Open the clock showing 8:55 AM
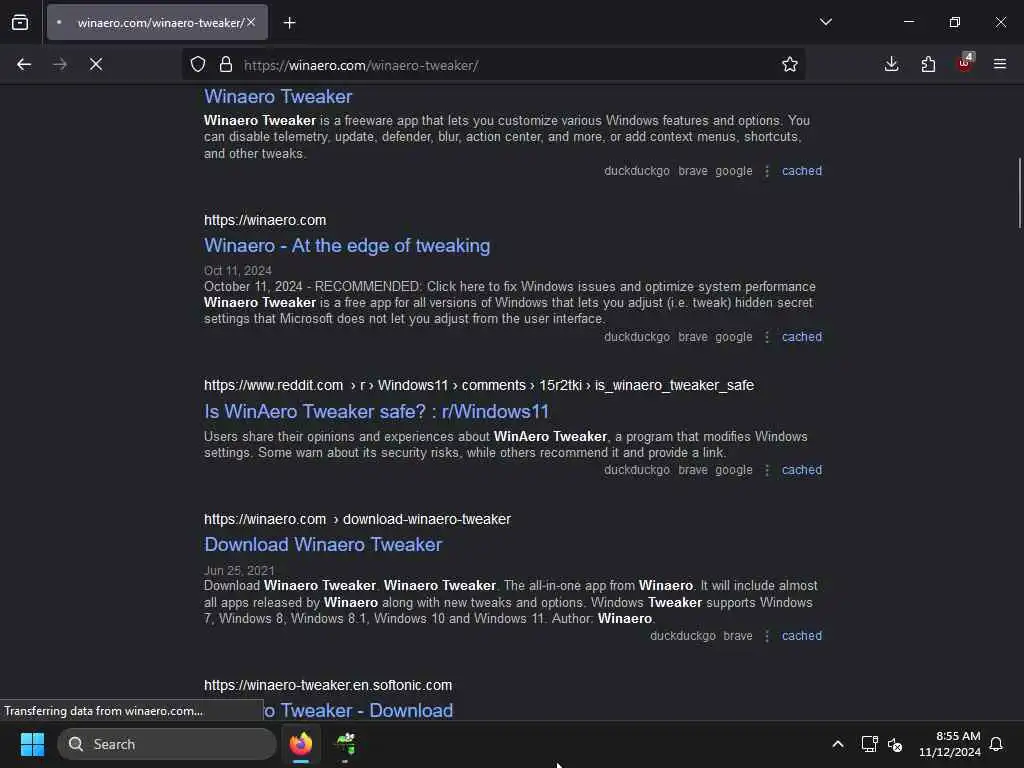Image resolution: width=1024 pixels, height=768 pixels. click(x=950, y=744)
